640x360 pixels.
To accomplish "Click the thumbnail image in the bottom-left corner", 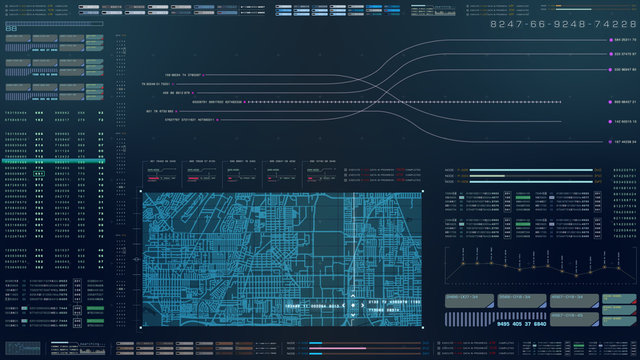I will (x=23, y=348).
